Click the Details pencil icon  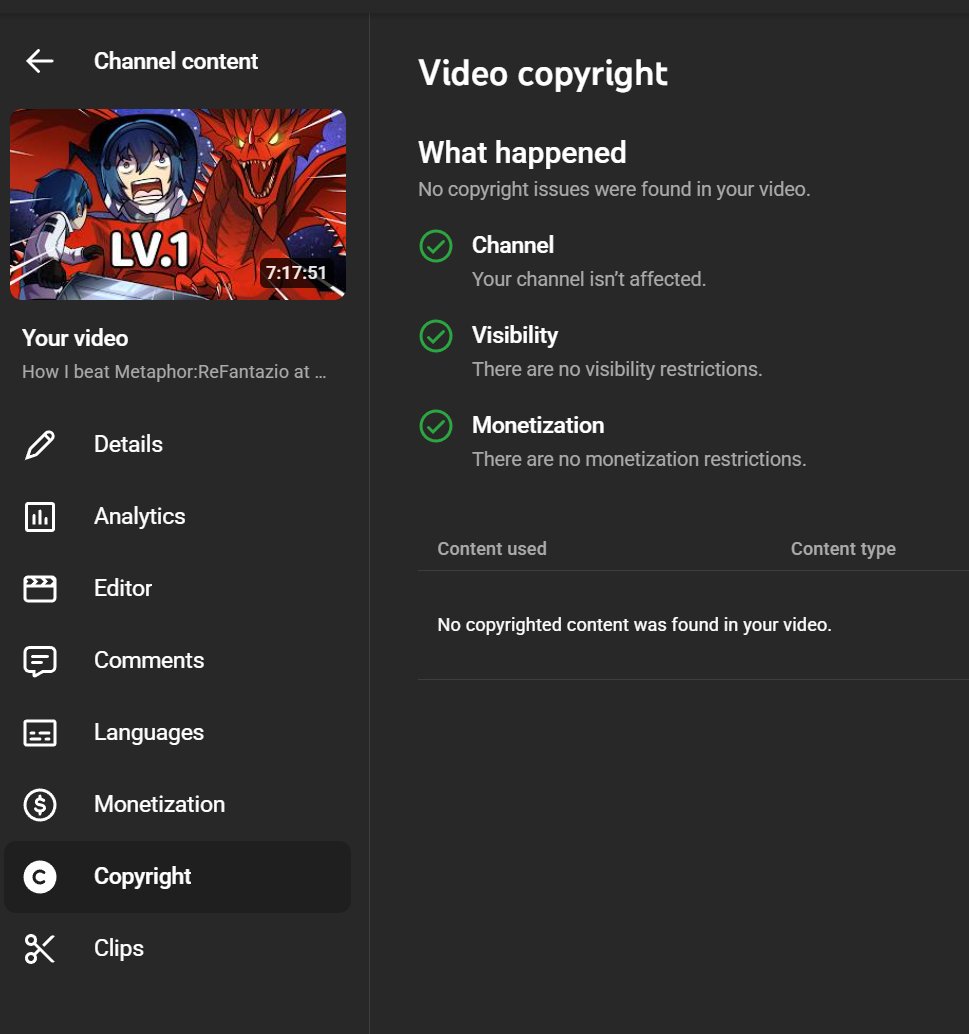coord(40,444)
